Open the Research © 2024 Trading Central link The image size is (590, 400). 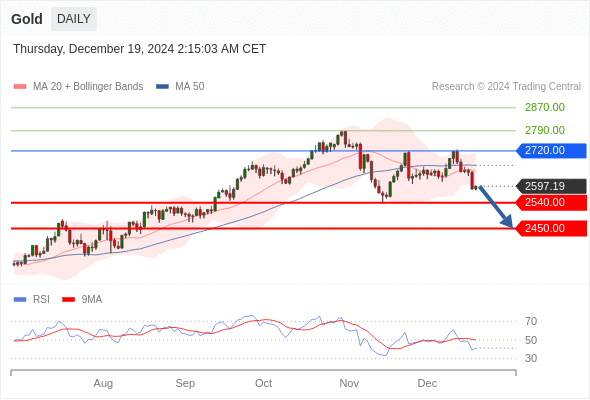click(x=506, y=87)
